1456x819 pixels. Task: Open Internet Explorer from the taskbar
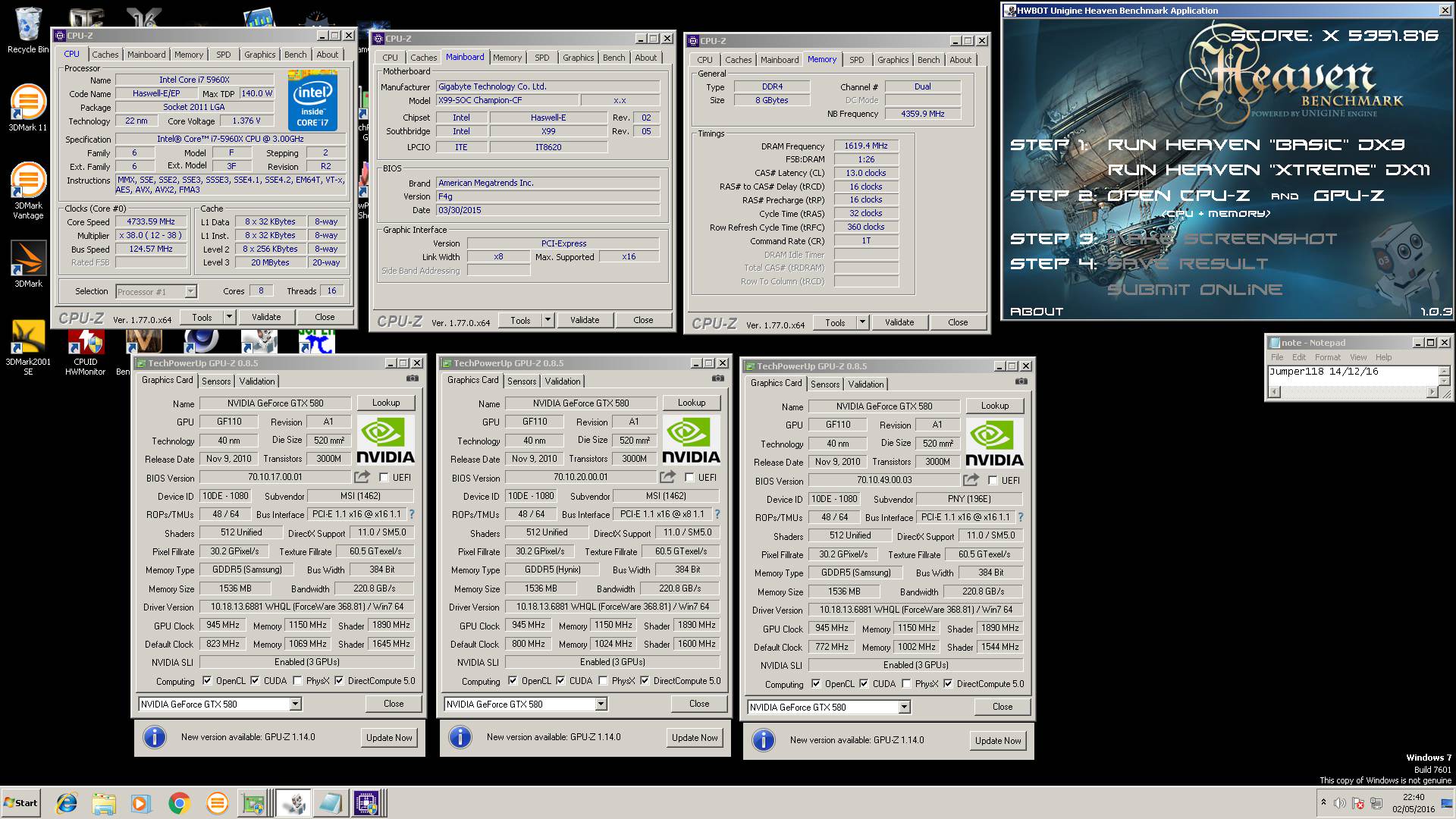pos(67,803)
